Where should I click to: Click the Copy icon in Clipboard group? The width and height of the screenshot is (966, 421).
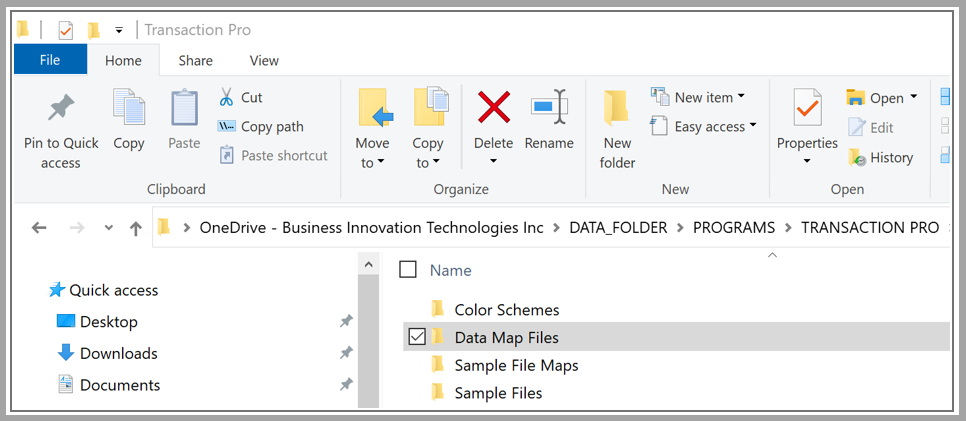[129, 107]
